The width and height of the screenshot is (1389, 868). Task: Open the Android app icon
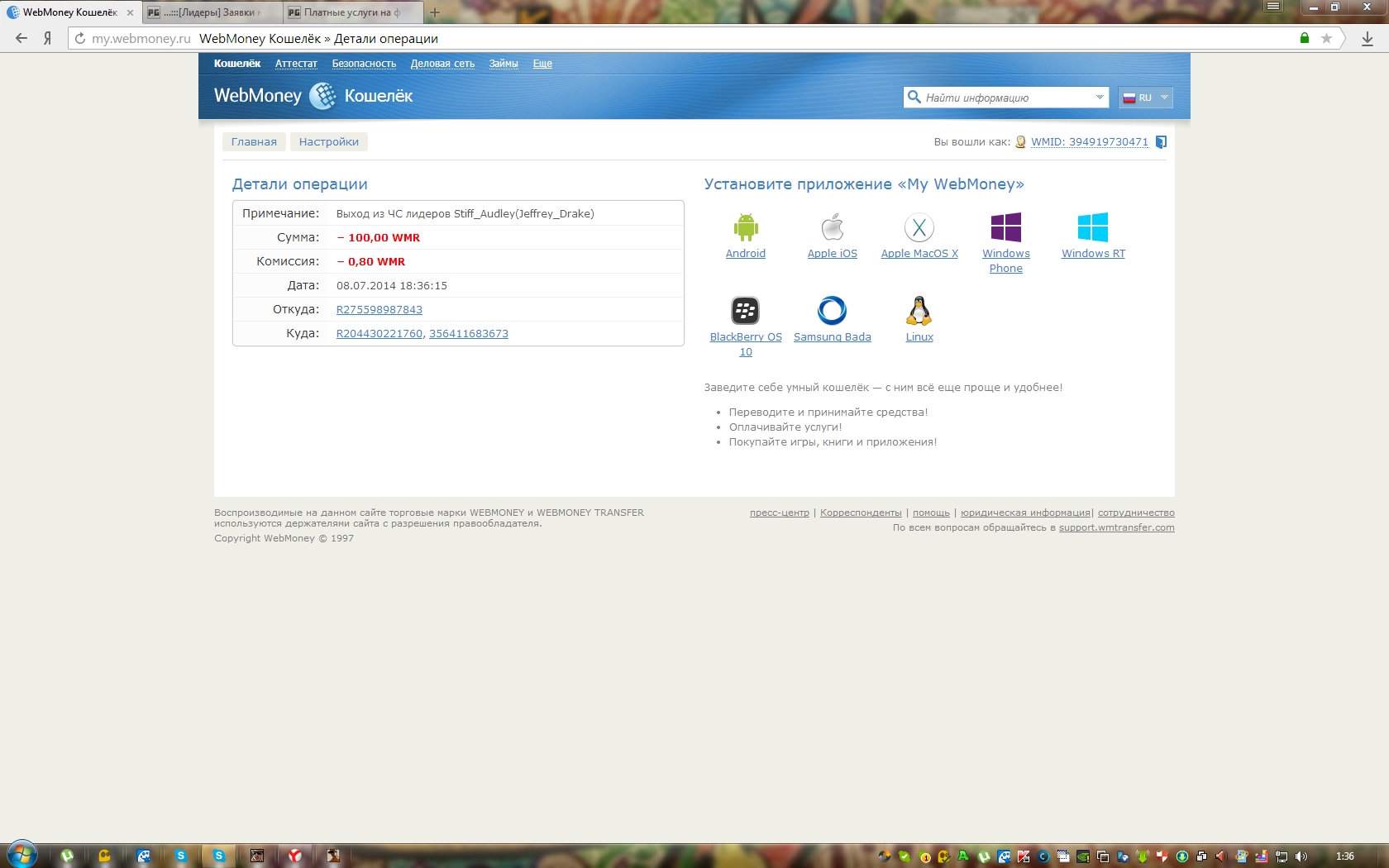pyautogui.click(x=745, y=227)
